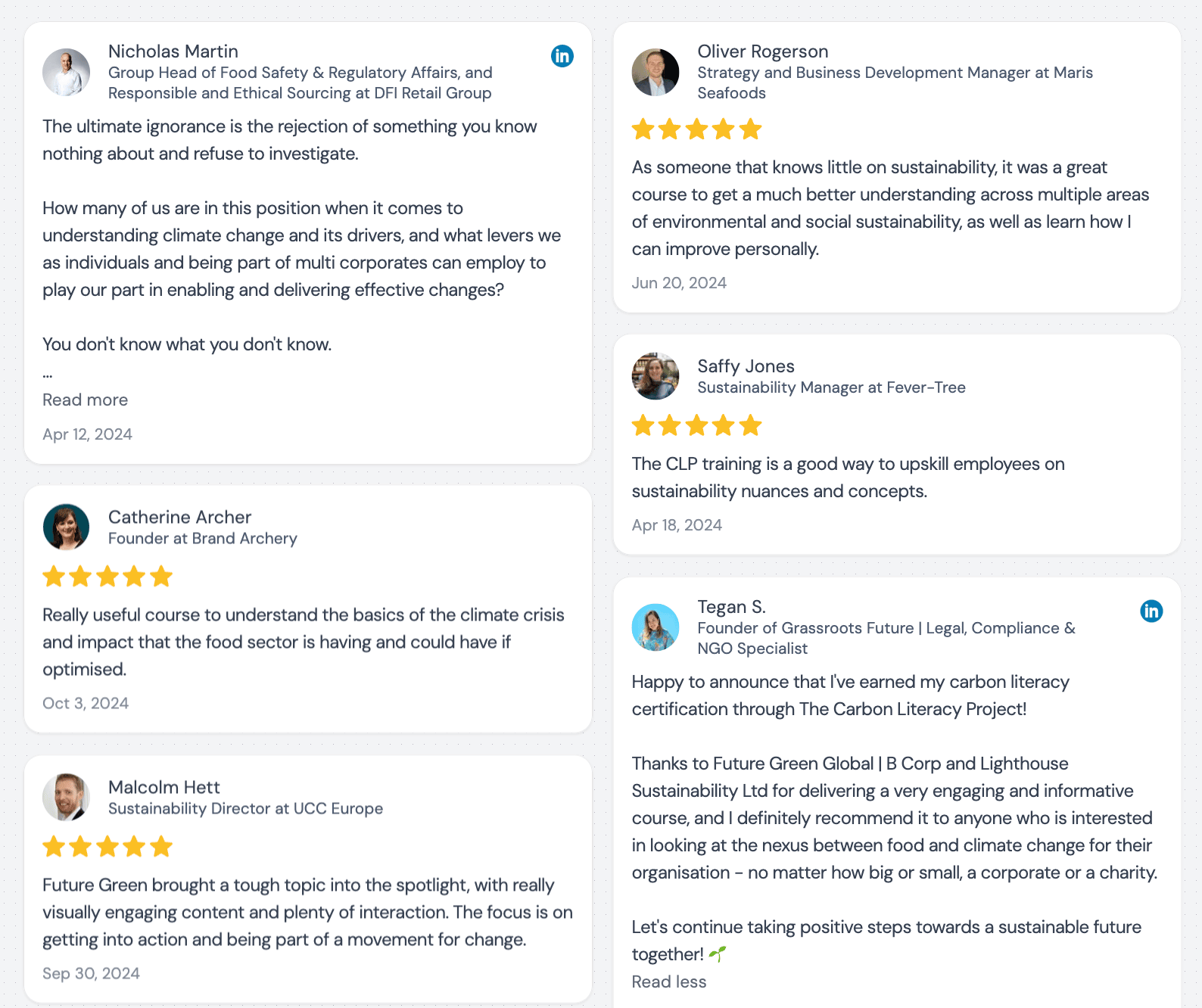Click the Apr 12, 2024 review date
The image size is (1202, 1008).
click(x=87, y=434)
